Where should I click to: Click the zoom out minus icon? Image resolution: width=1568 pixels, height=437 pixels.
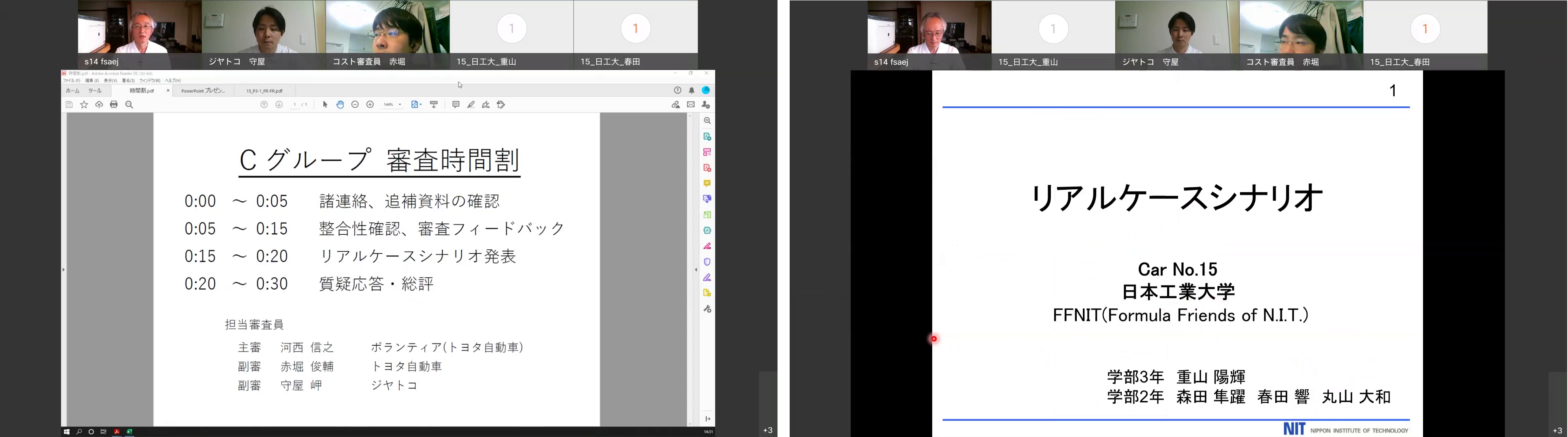[355, 104]
